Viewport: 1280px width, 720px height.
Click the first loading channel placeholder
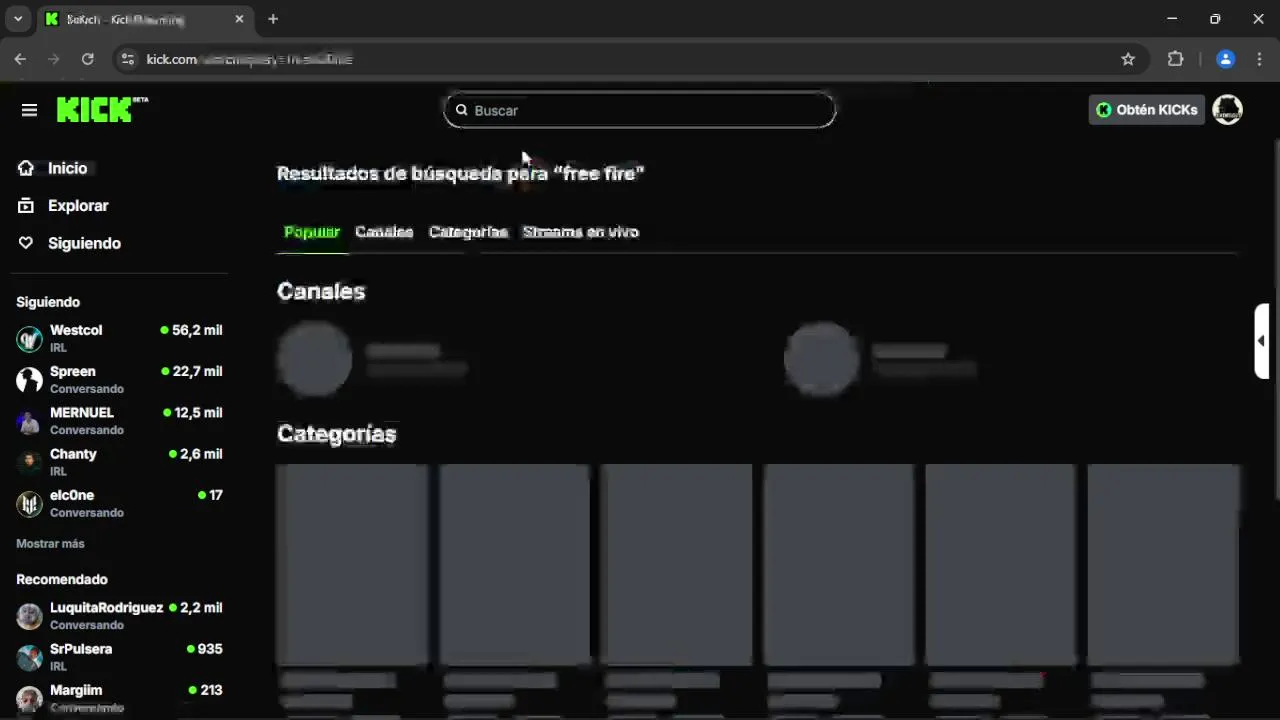(372, 359)
